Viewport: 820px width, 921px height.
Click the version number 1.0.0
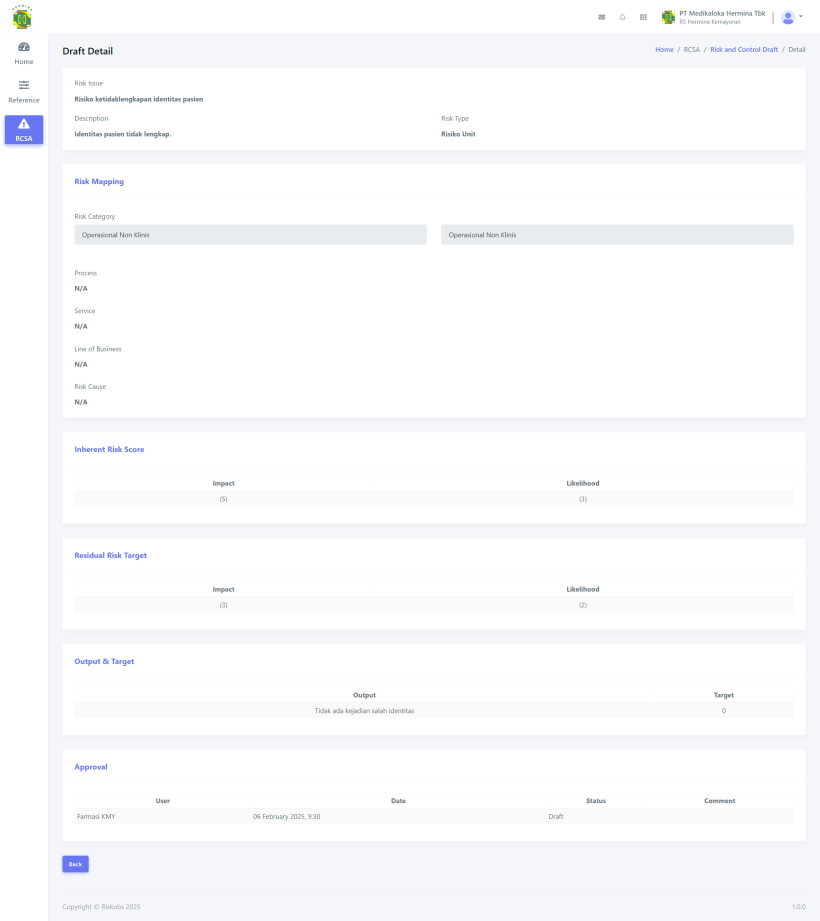click(798, 907)
